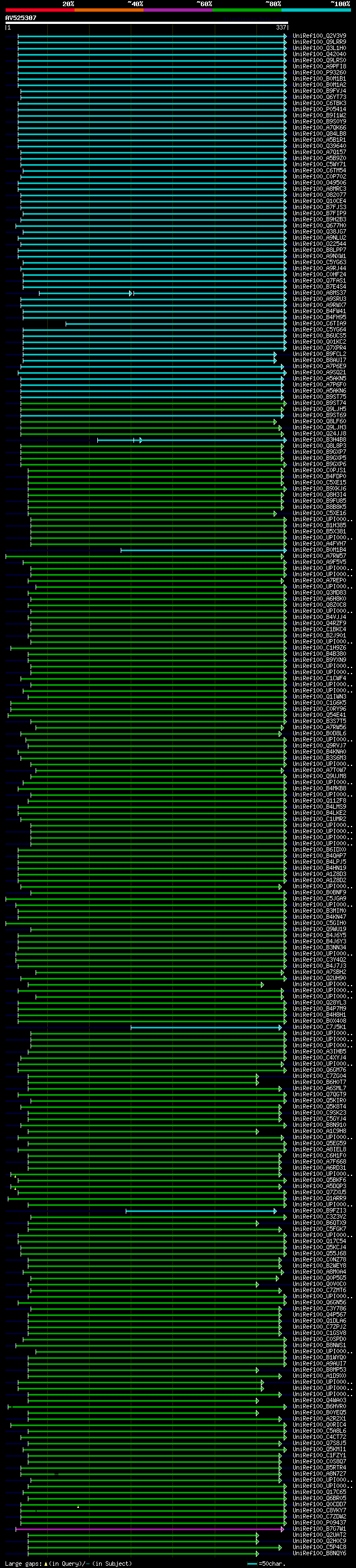Click the cyan partial alignment bar of UniRef100_B9FZI3
The height and width of the screenshot is (1568, 356).
(201, 1211)
